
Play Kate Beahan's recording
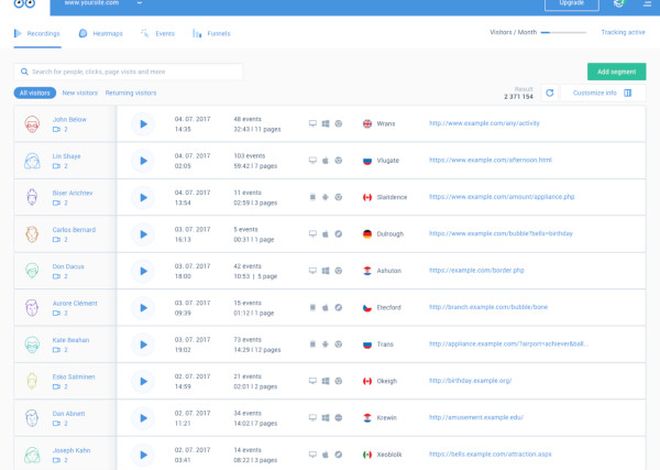tap(143, 345)
